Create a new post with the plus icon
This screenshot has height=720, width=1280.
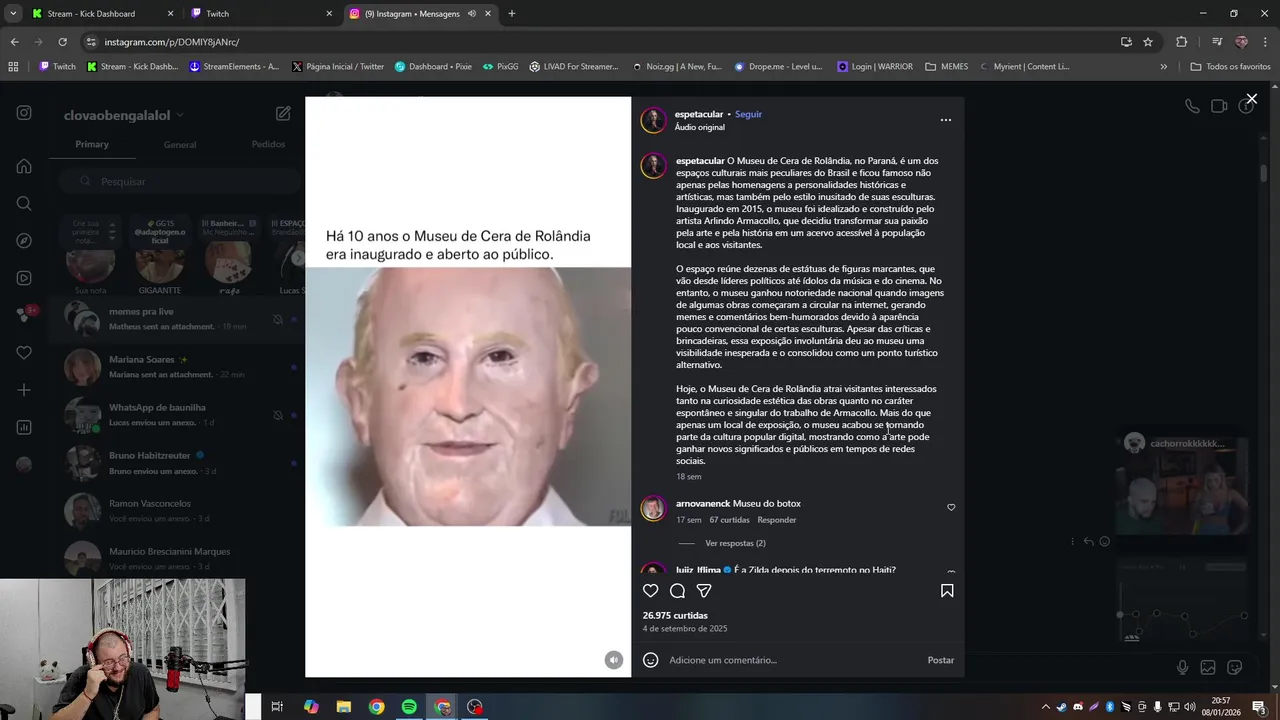(24, 390)
